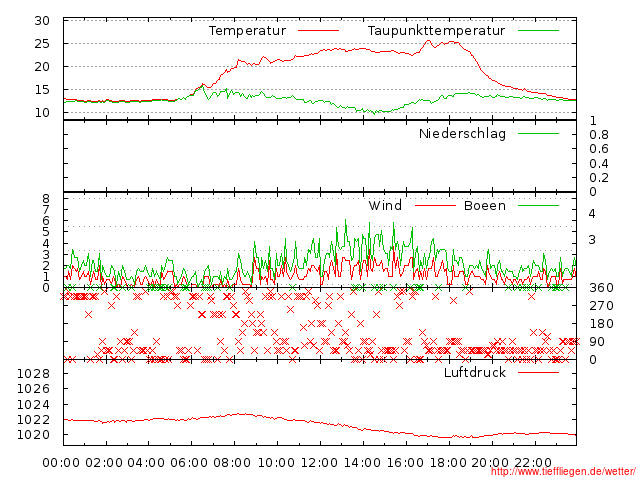The image size is (640, 480).
Task: Click the 10 temperature axis value
Action: [42, 113]
